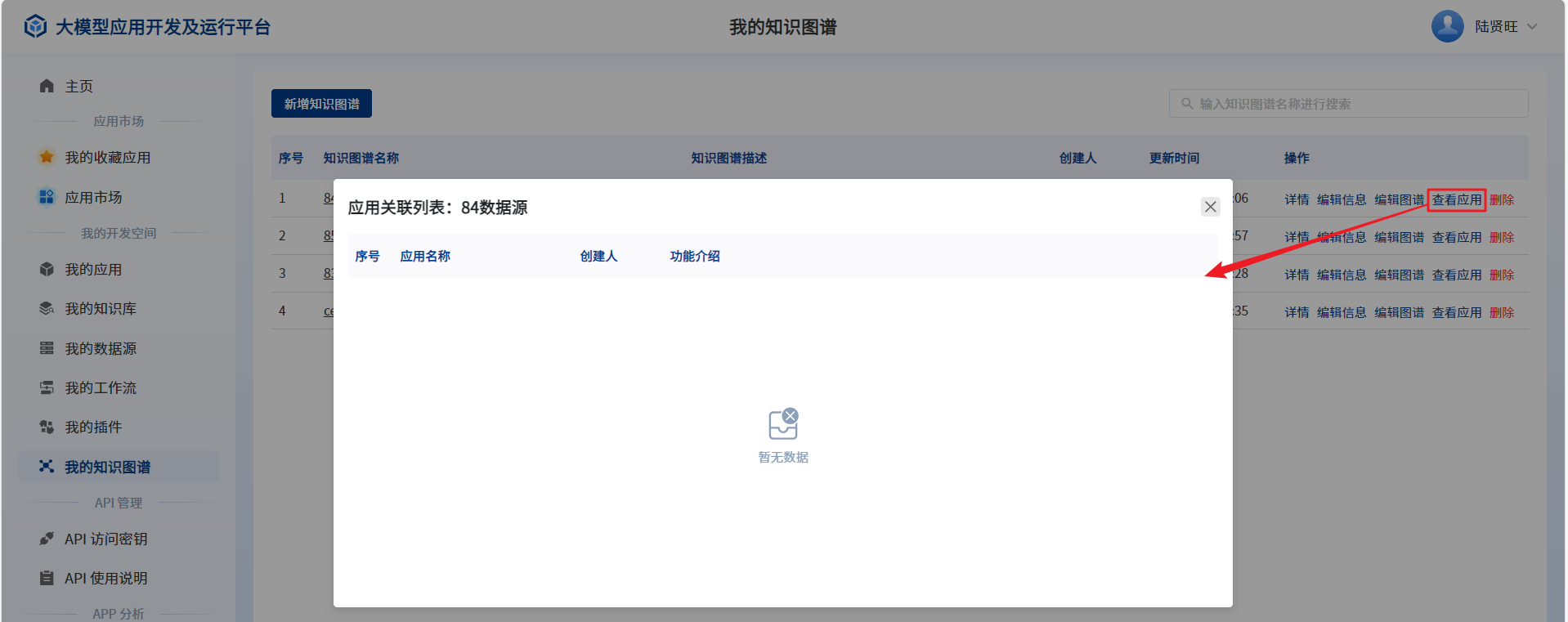The height and width of the screenshot is (622, 1568).
Task: Click 编辑图谱 in the second row
Action: 1399,237
